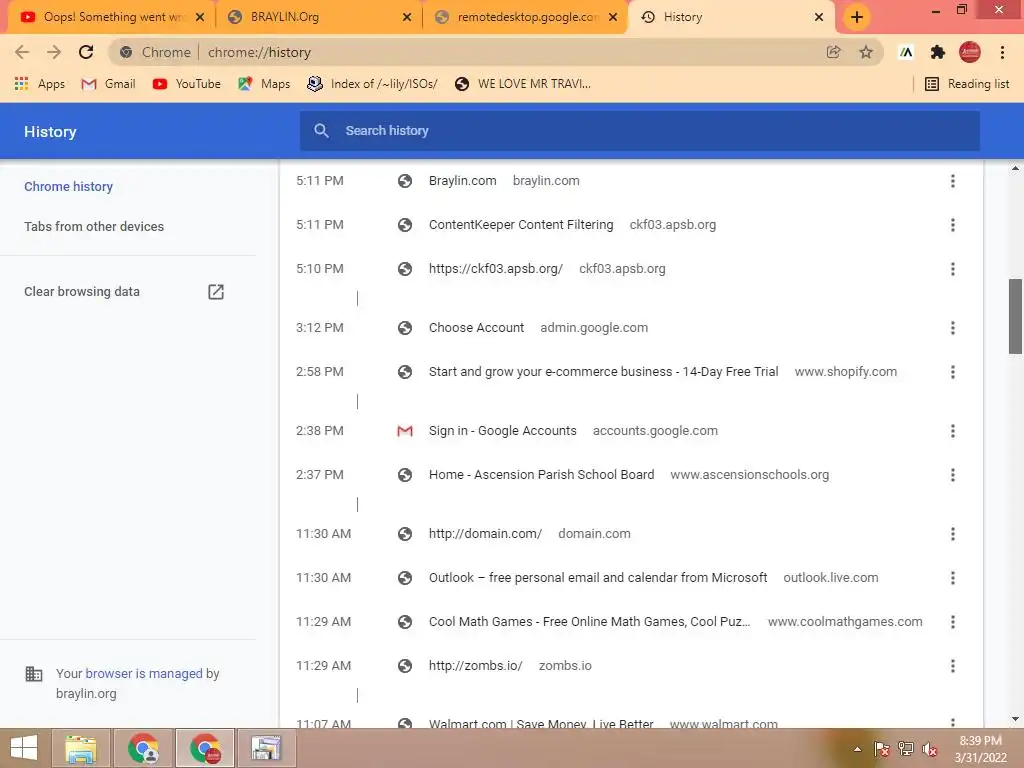The height and width of the screenshot is (768, 1024).
Task: Open more actions for Choose Account entry
Action: (953, 328)
